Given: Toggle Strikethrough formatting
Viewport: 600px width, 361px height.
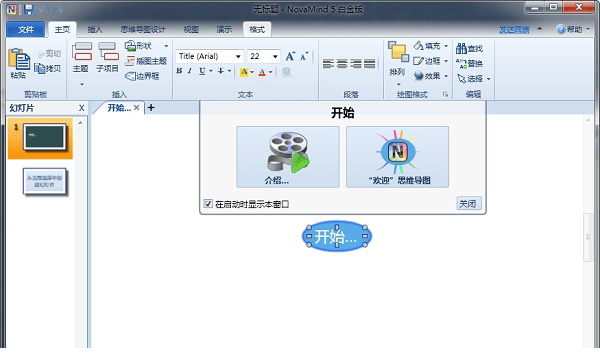Looking at the screenshot, I should coord(221,71).
